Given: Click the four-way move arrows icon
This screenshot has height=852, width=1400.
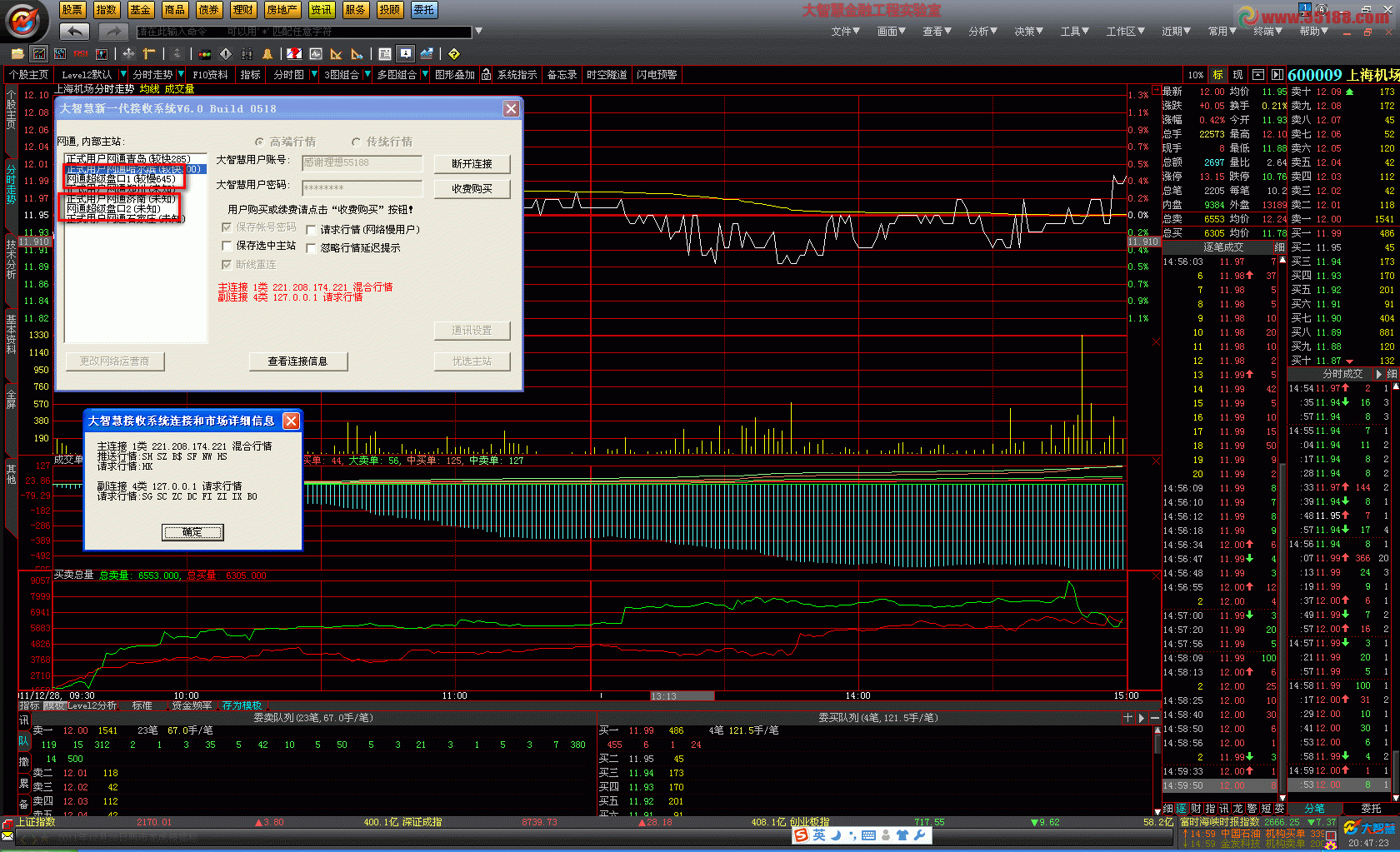Looking at the screenshot, I should coord(128,54).
